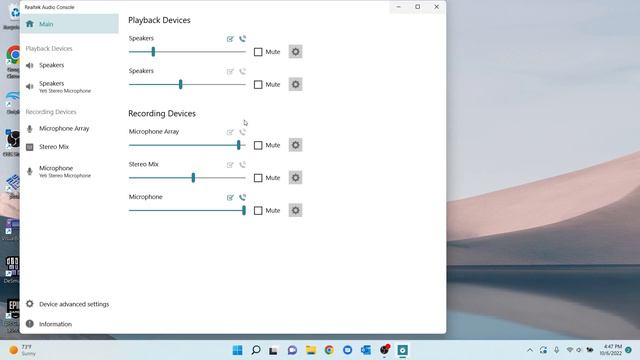Open the clock and date flyout

point(611,350)
